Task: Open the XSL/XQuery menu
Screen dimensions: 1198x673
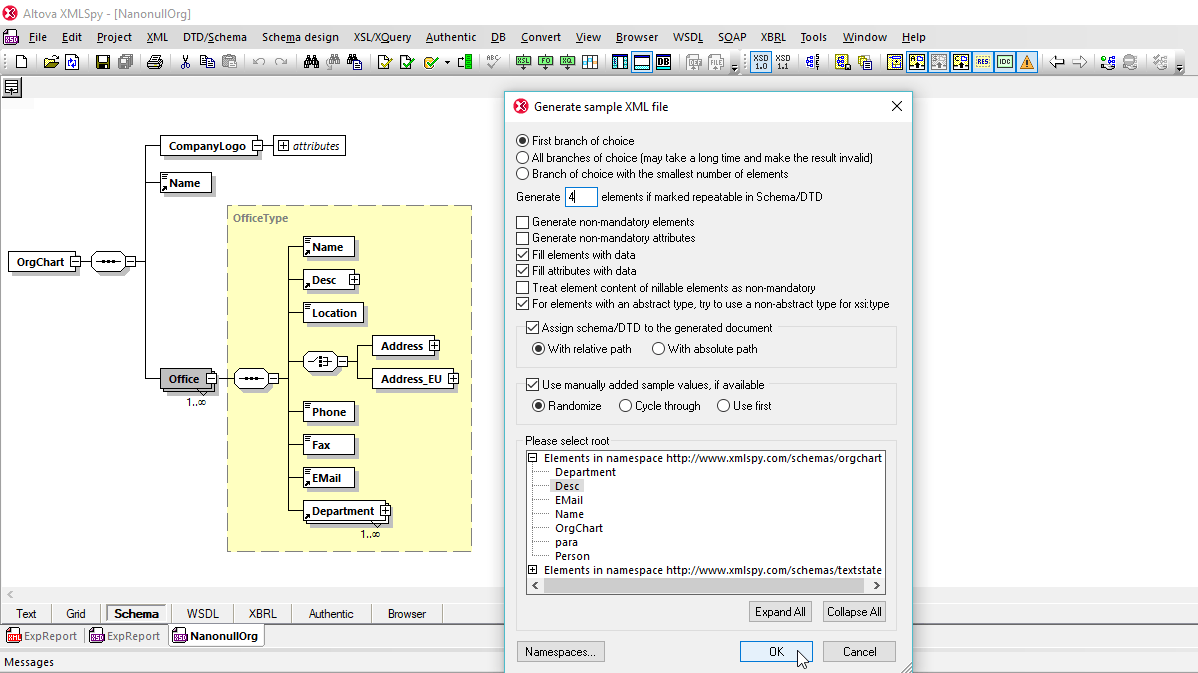Action: (381, 37)
